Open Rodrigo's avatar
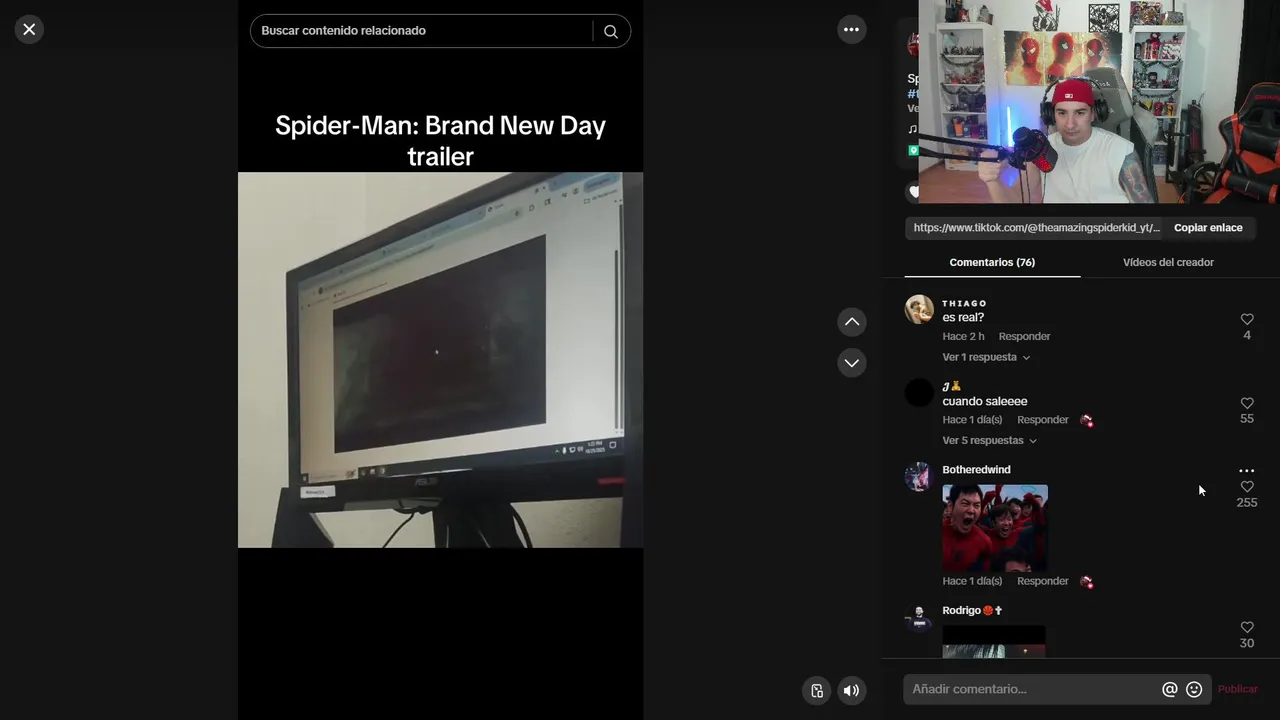Screen dimensions: 1280x720 pyautogui.click(x=919, y=618)
